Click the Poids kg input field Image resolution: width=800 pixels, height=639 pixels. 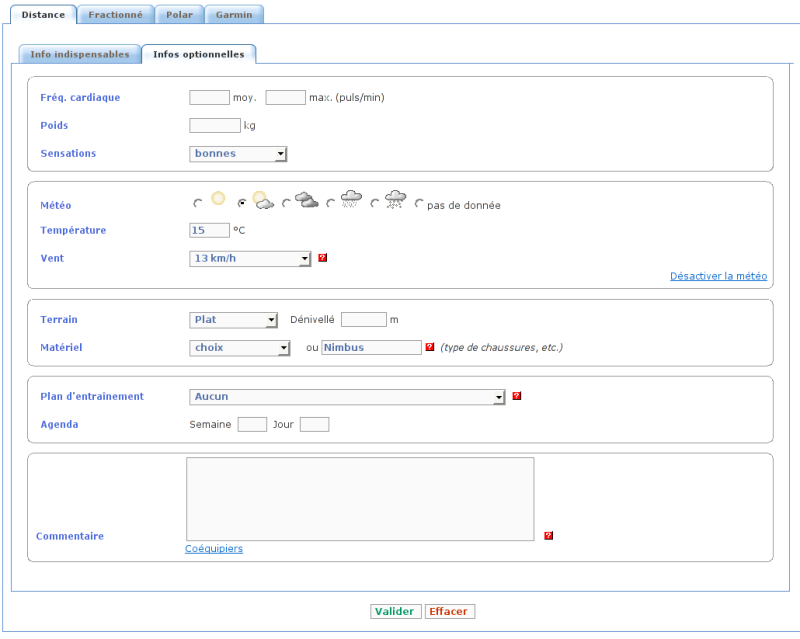215,126
